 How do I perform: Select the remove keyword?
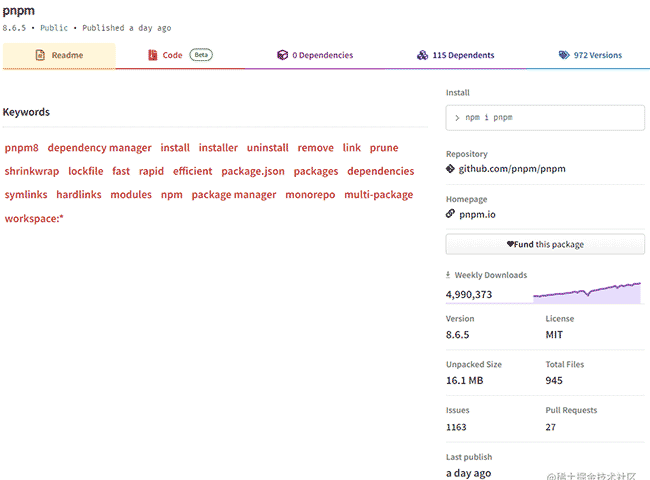coord(315,148)
